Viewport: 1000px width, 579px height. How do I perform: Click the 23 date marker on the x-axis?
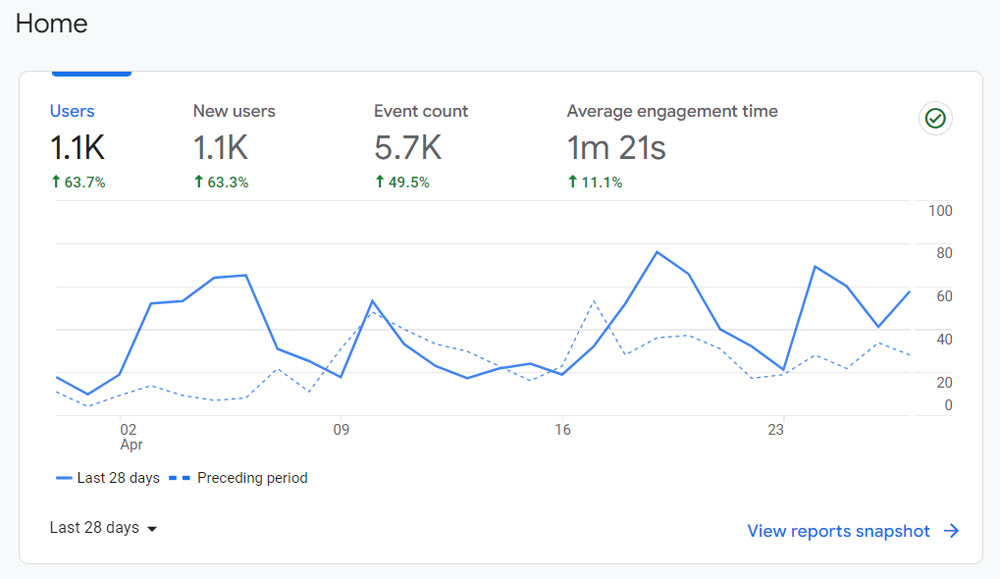click(x=776, y=430)
